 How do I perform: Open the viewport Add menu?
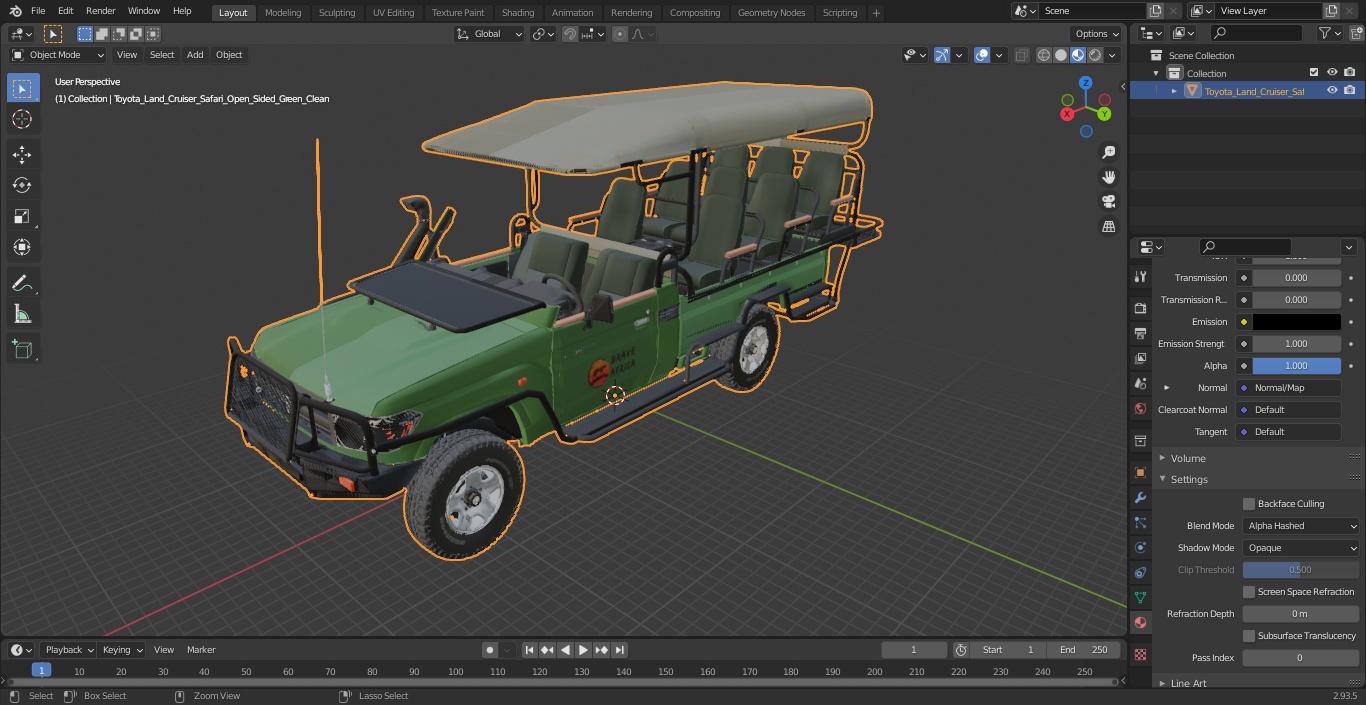pyautogui.click(x=195, y=55)
